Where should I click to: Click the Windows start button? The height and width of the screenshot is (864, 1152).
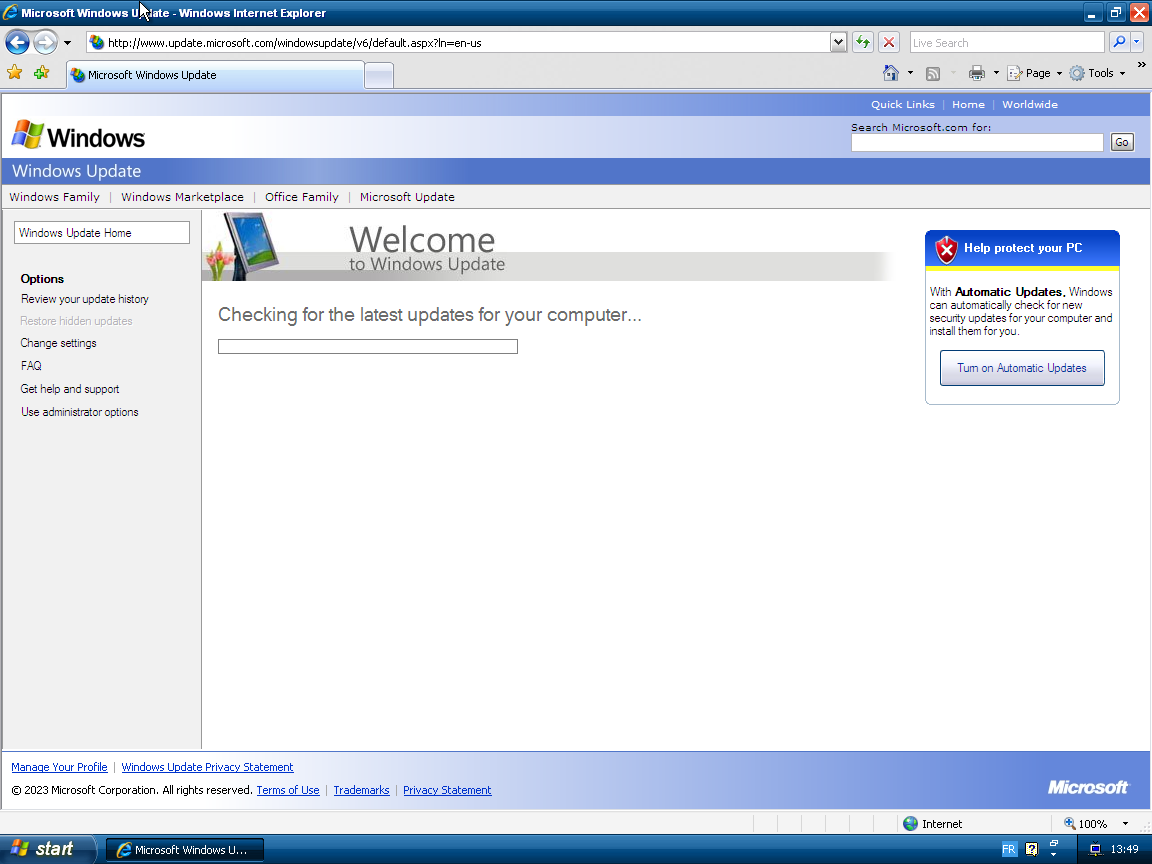48,849
